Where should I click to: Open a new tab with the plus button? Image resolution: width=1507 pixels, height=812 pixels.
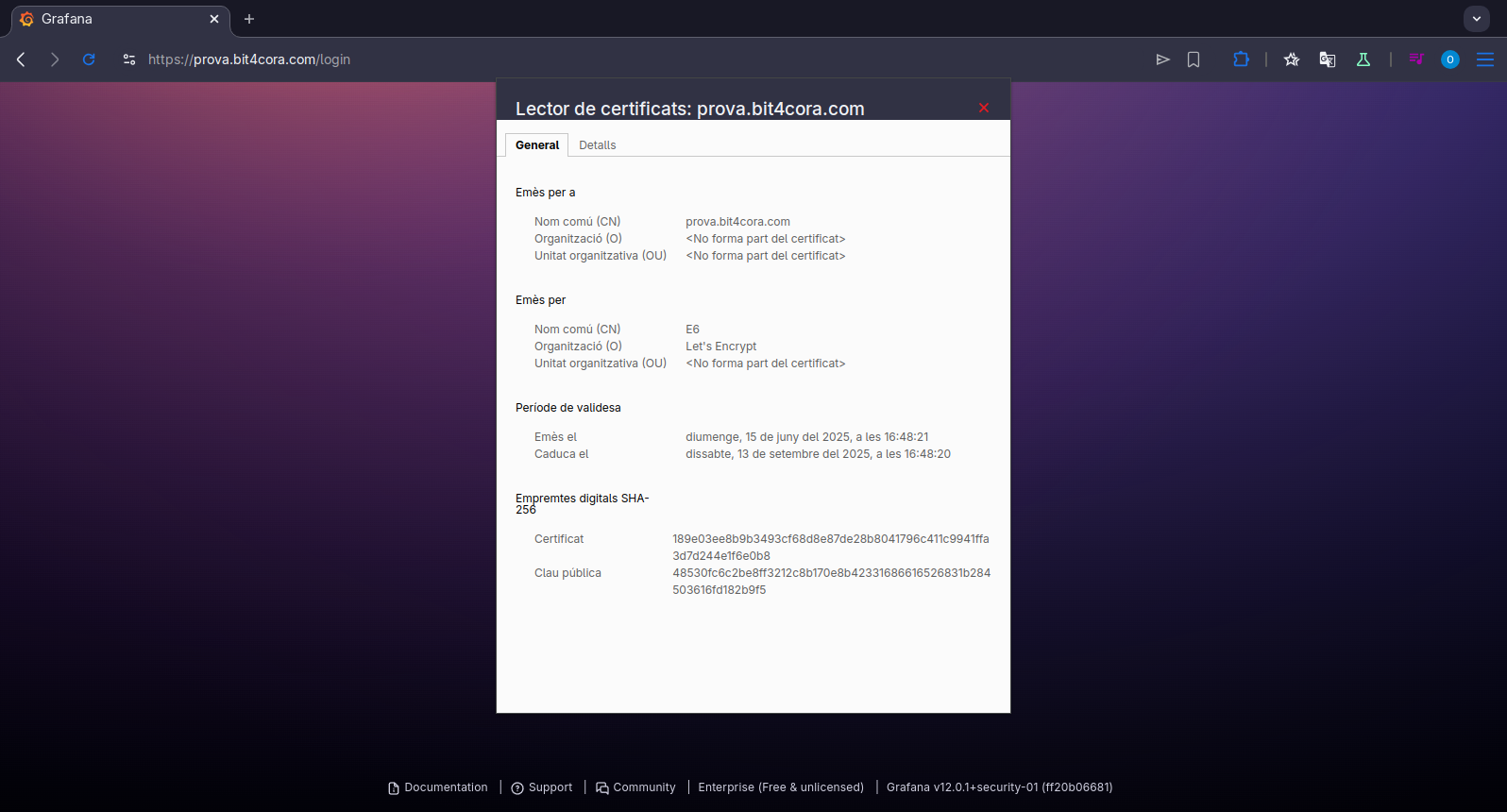coord(249,19)
